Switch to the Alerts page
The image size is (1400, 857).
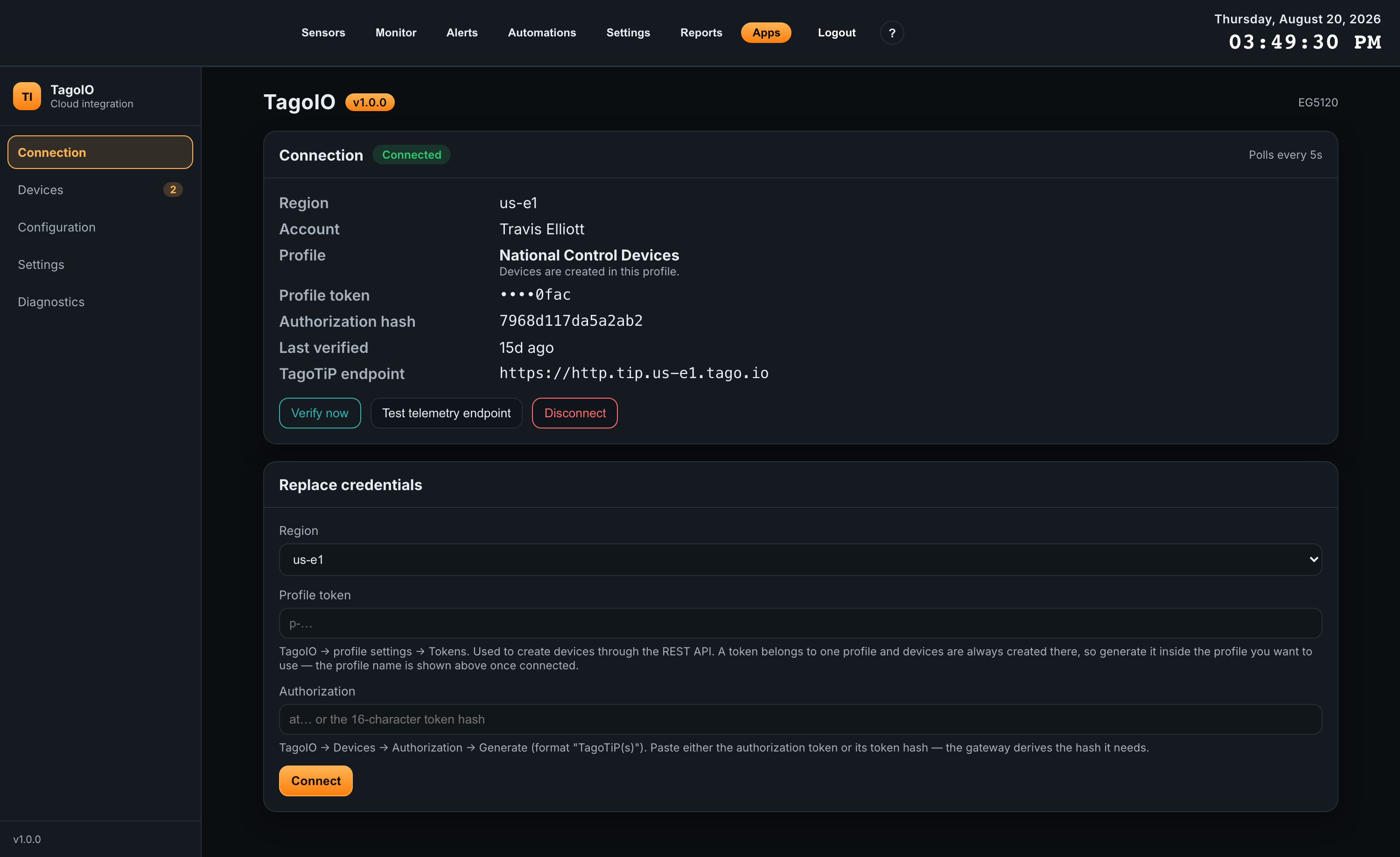462,33
